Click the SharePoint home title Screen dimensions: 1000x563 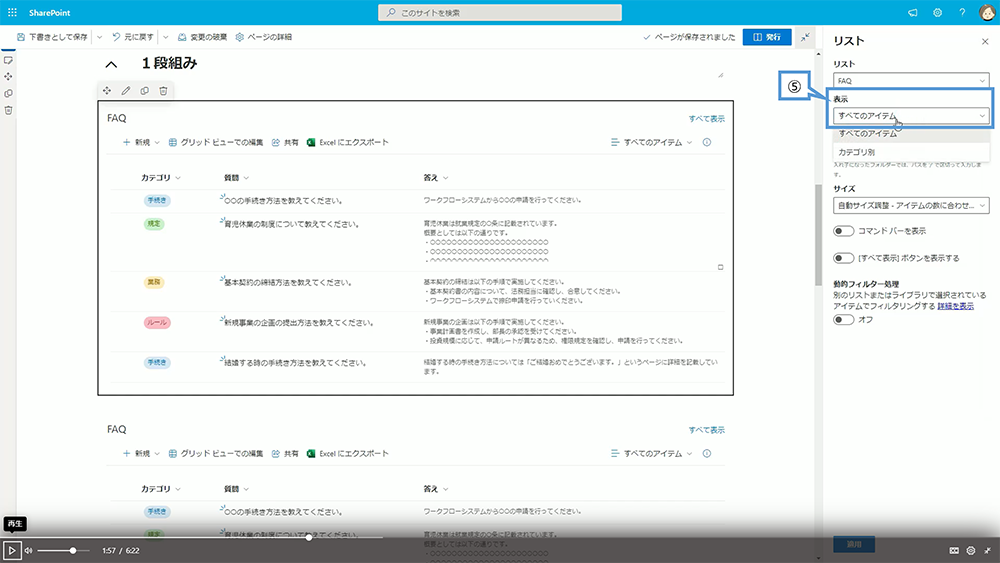[50, 13]
